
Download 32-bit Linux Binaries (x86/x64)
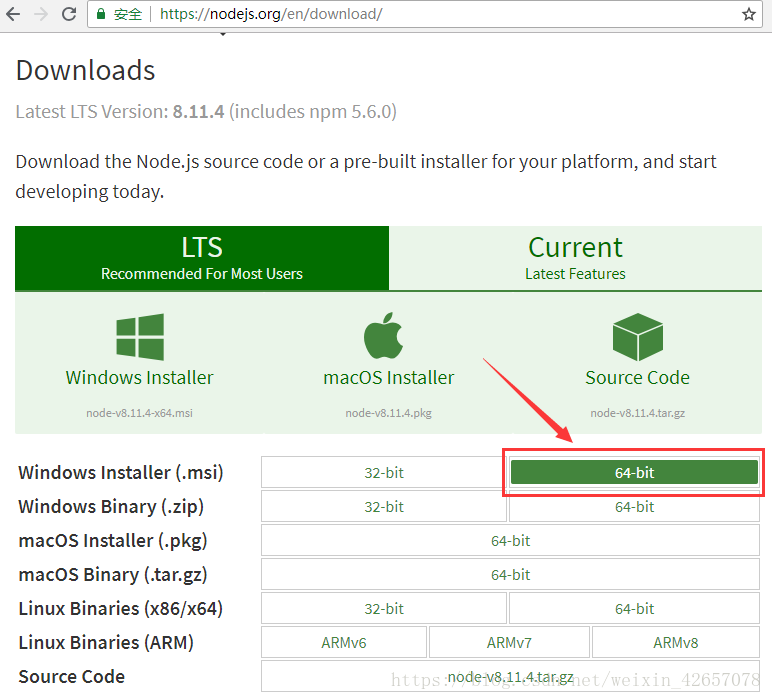point(384,608)
